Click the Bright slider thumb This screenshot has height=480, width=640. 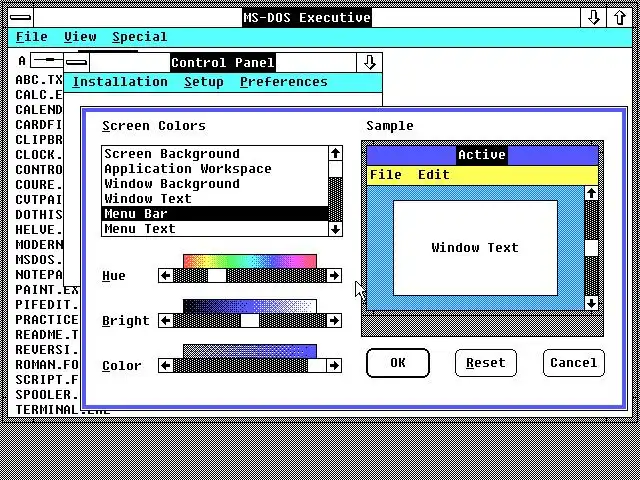(x=250, y=320)
